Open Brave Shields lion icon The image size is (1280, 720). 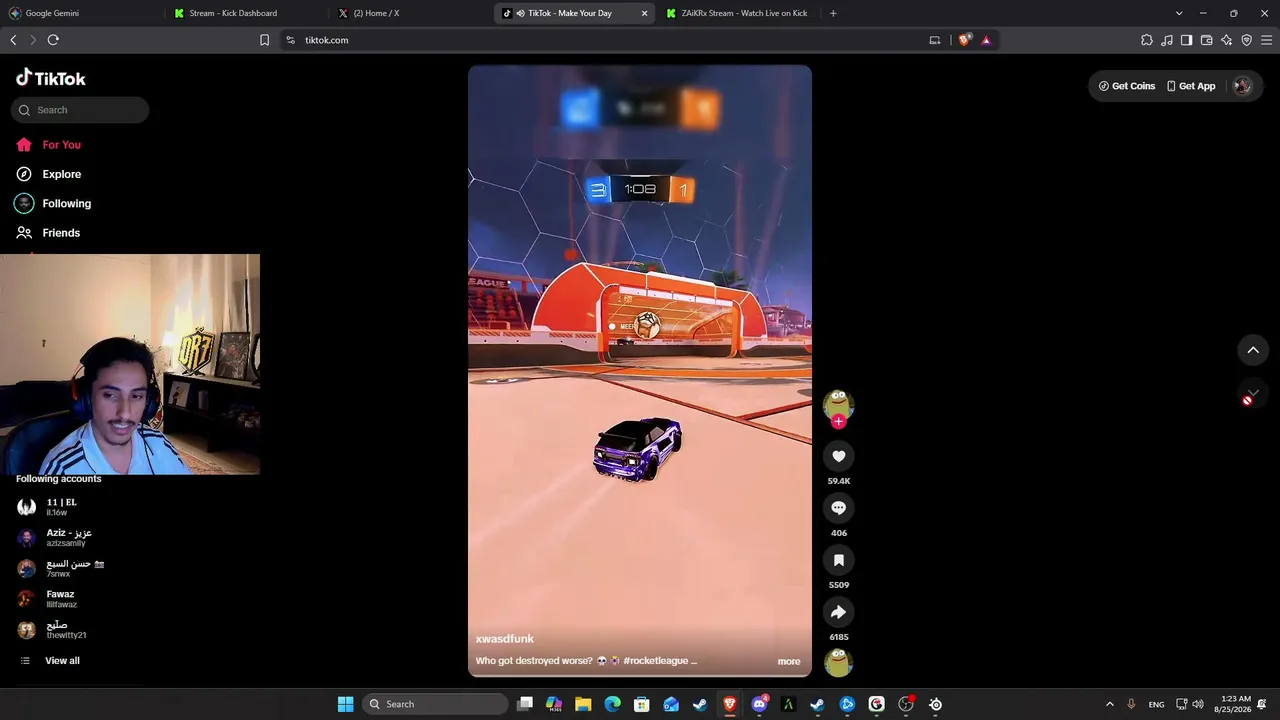964,40
